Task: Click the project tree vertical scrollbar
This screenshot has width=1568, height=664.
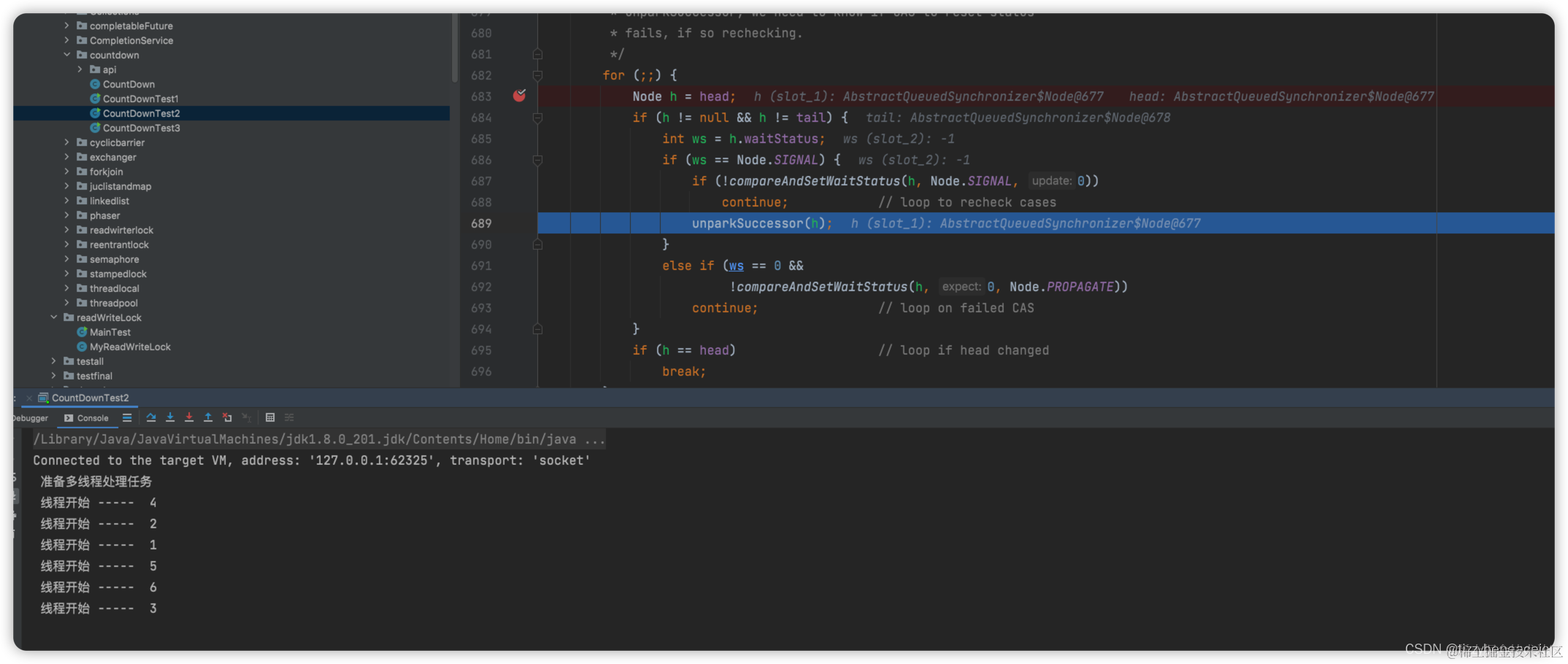Action: [454, 47]
